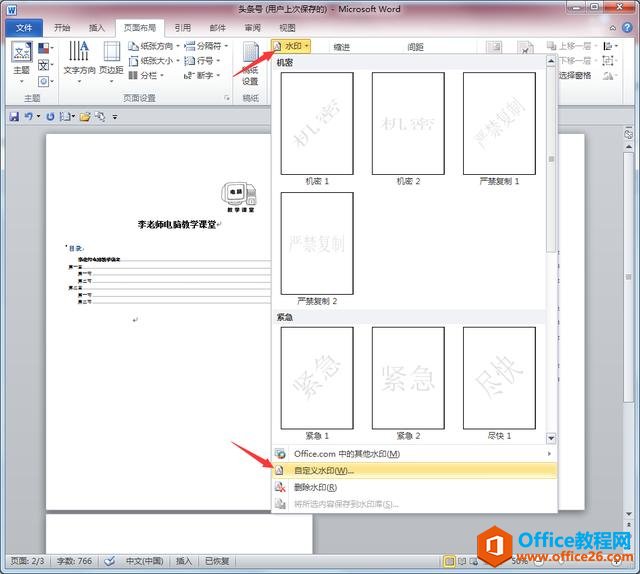Select Print Layout view icon in status bar
This screenshot has width=640, height=574.
coord(449,562)
